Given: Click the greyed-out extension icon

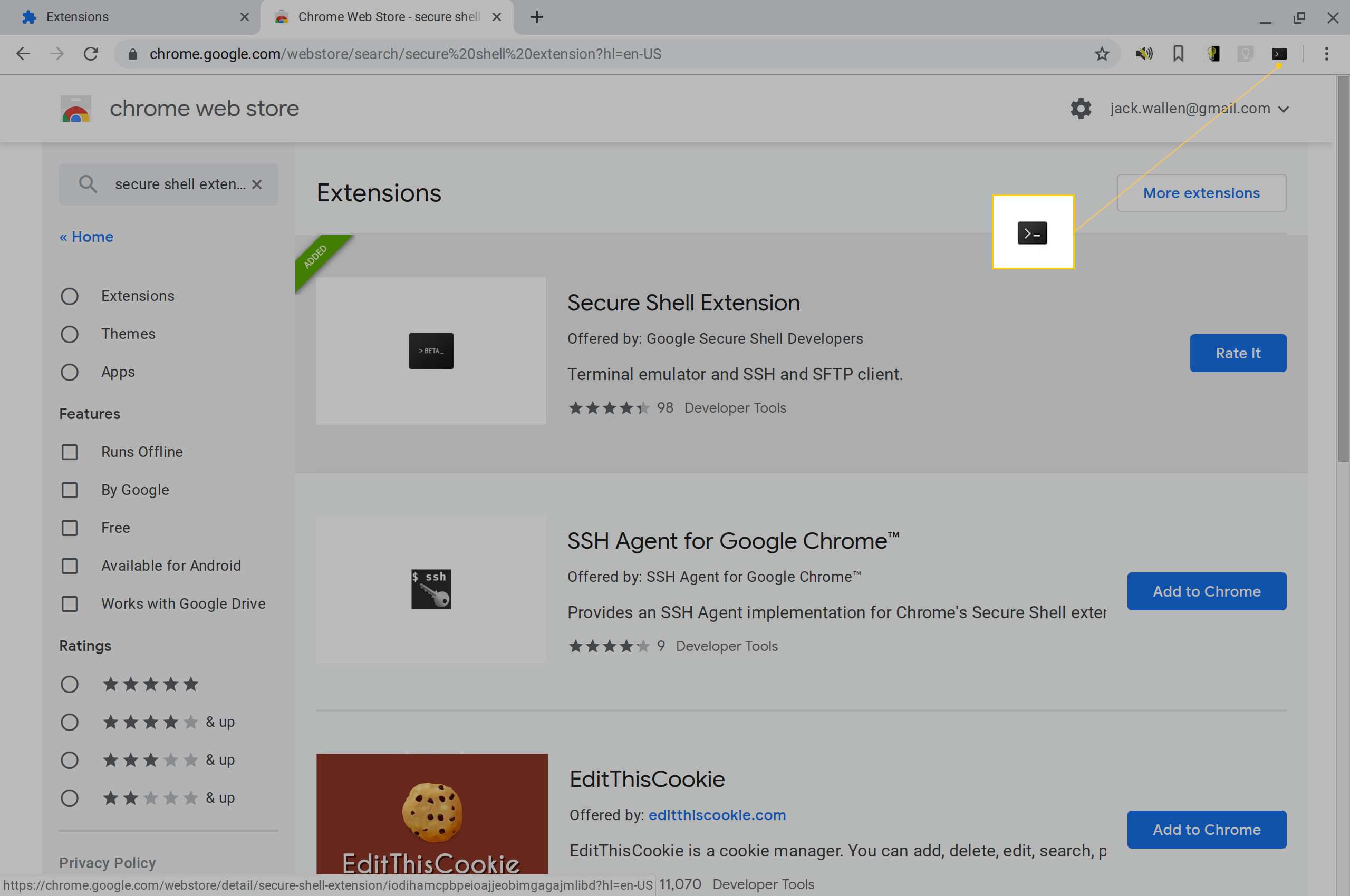Looking at the screenshot, I should click(x=1246, y=54).
